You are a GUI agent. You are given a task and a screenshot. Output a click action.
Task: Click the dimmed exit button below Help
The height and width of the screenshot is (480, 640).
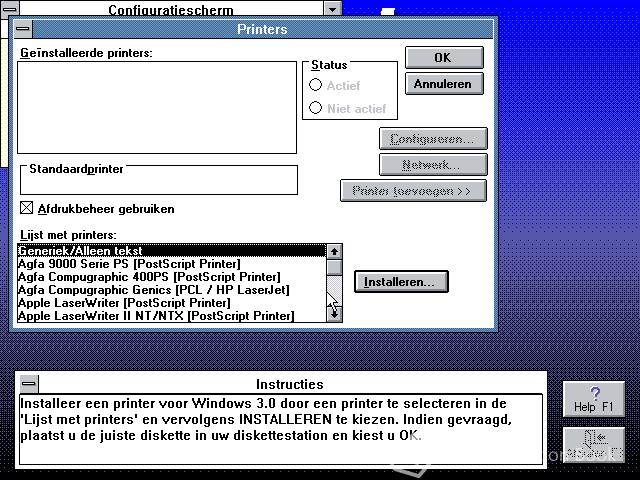click(x=594, y=445)
